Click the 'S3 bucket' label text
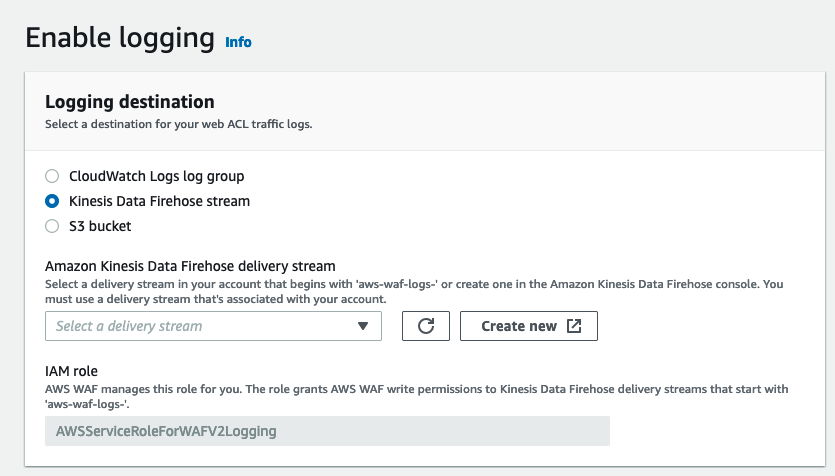This screenshot has width=835, height=476. click(x=100, y=226)
